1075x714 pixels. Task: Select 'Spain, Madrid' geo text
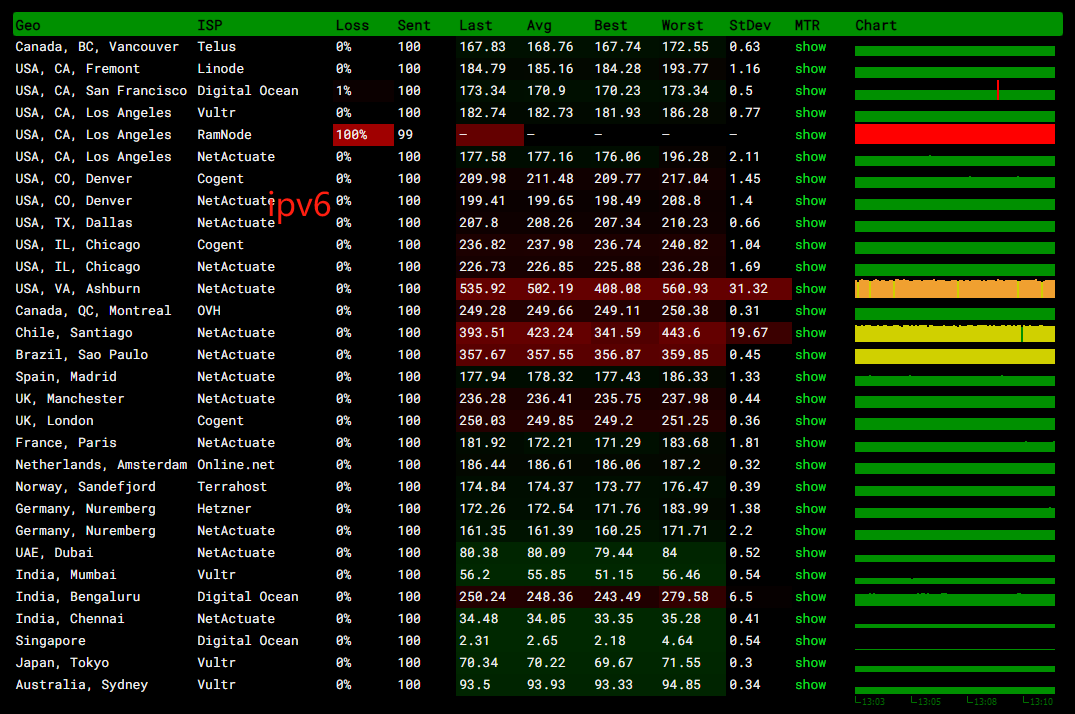pyautogui.click(x=66, y=377)
